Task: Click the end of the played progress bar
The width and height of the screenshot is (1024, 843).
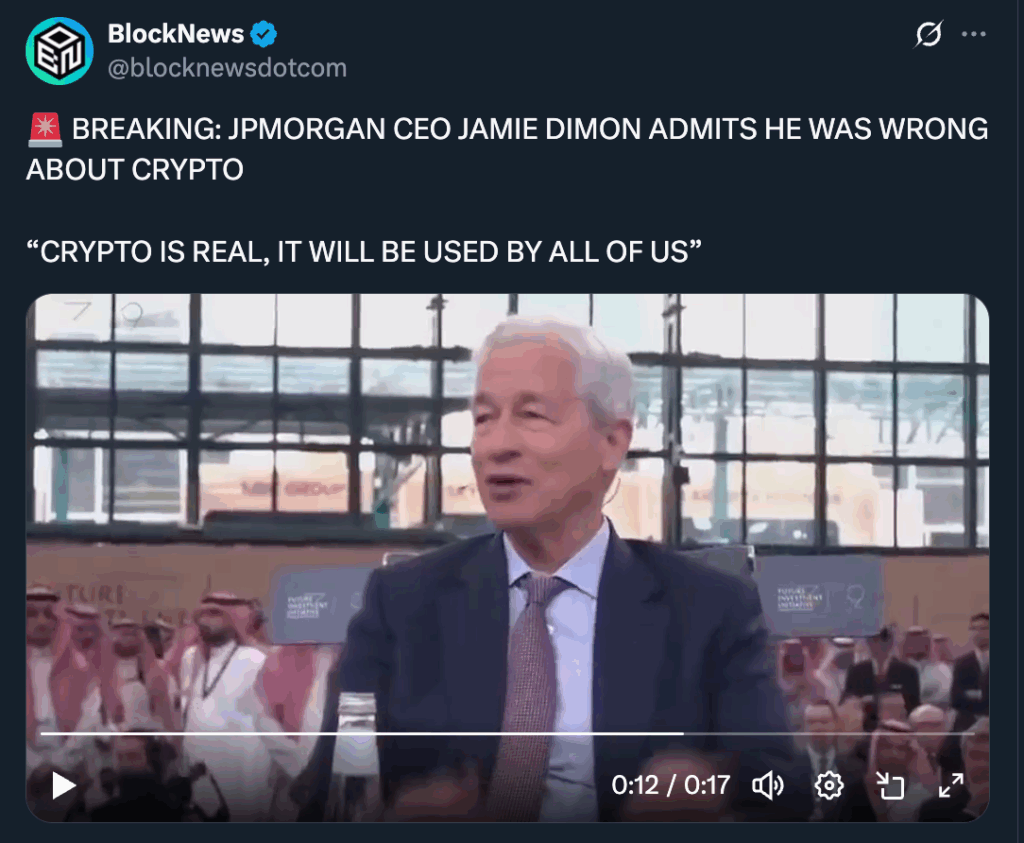Action: (682, 734)
